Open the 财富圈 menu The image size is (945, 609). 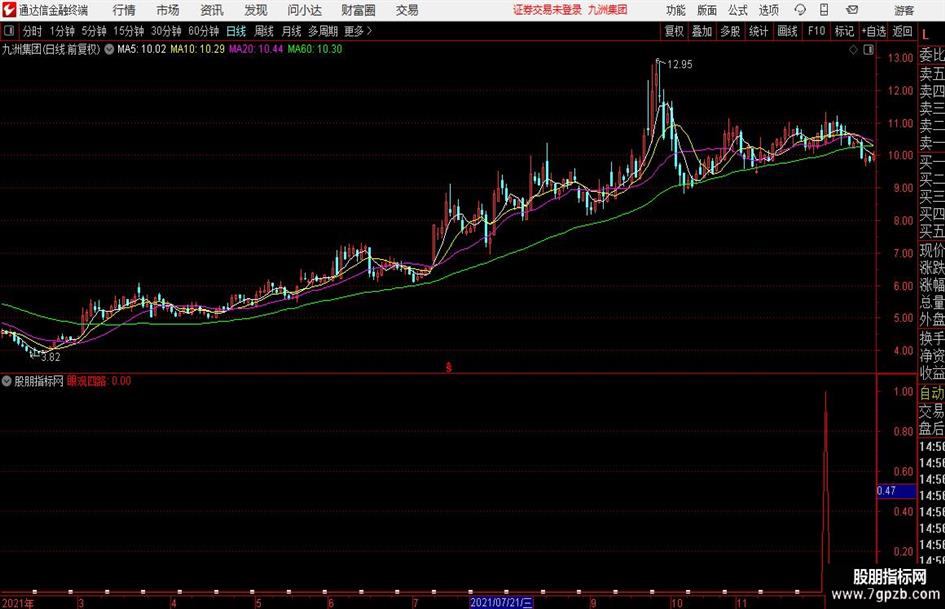(358, 10)
